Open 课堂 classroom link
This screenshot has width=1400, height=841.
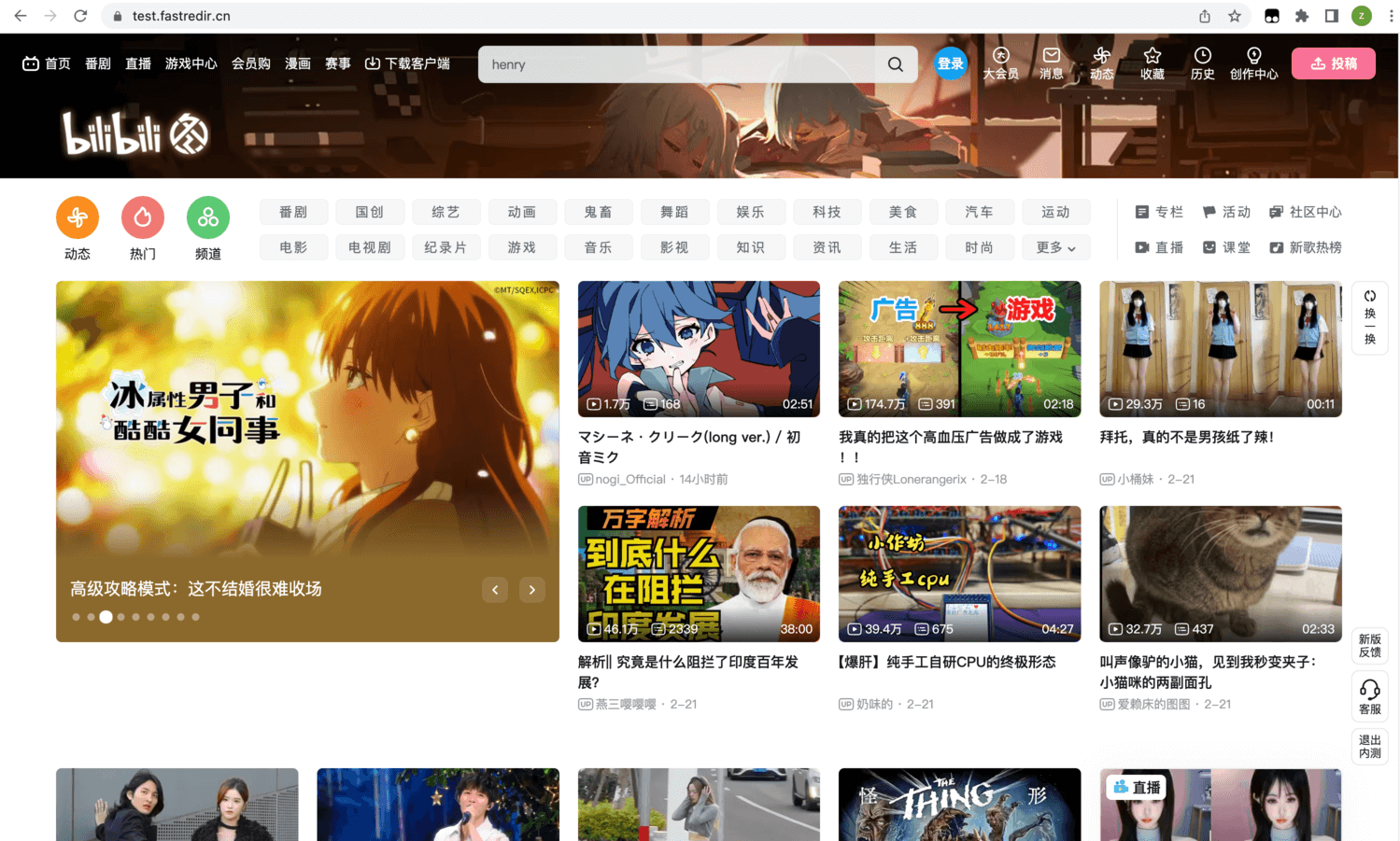tap(1226, 247)
